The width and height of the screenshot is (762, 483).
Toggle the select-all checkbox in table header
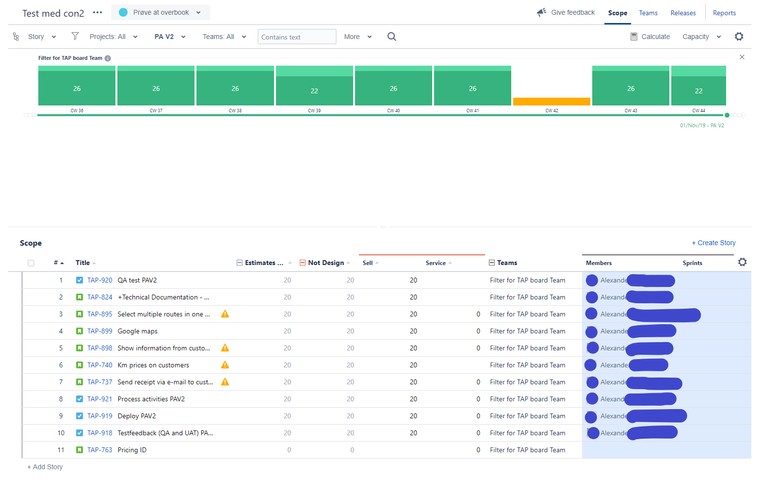[31, 263]
